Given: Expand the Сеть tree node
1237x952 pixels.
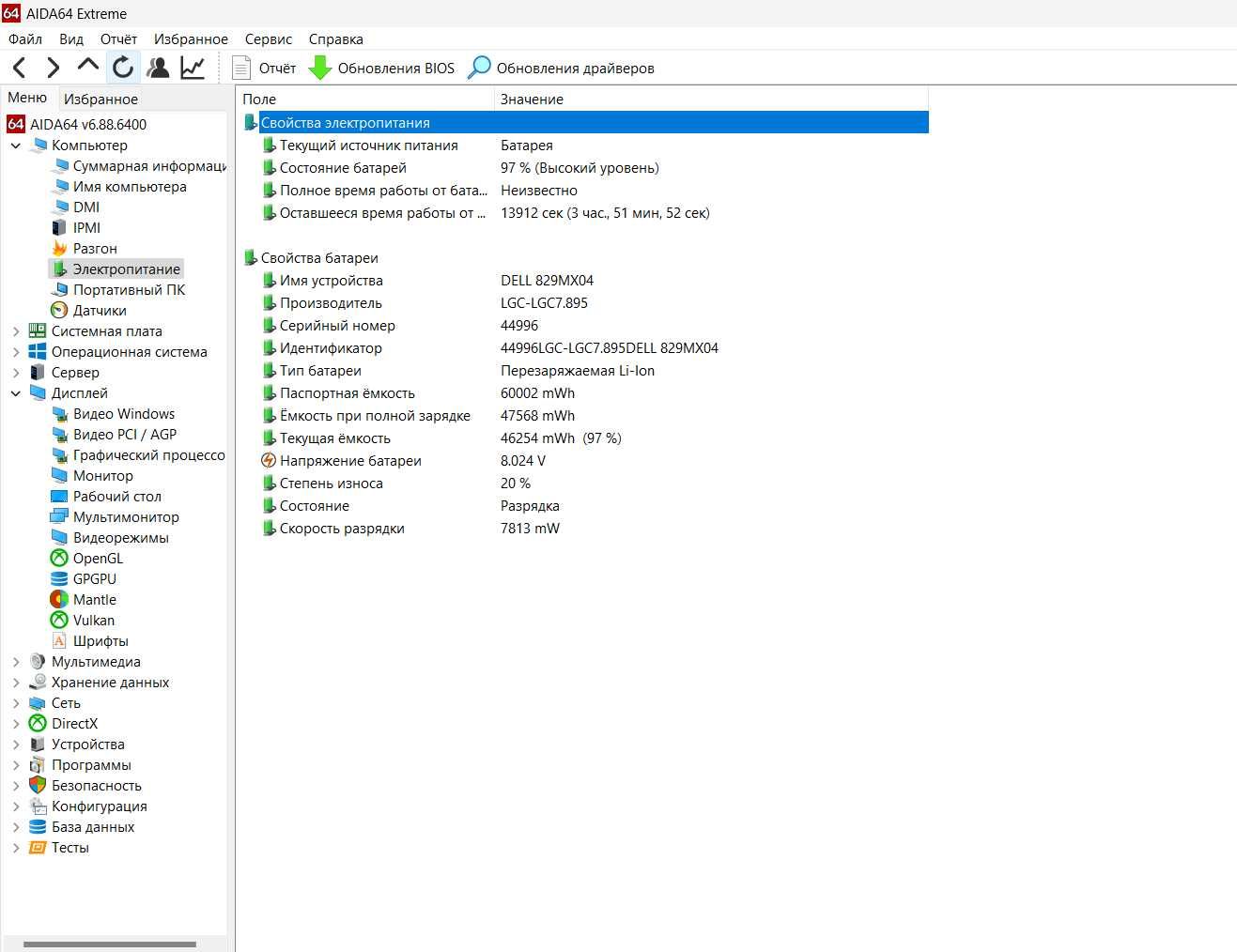Looking at the screenshot, I should [x=16, y=703].
